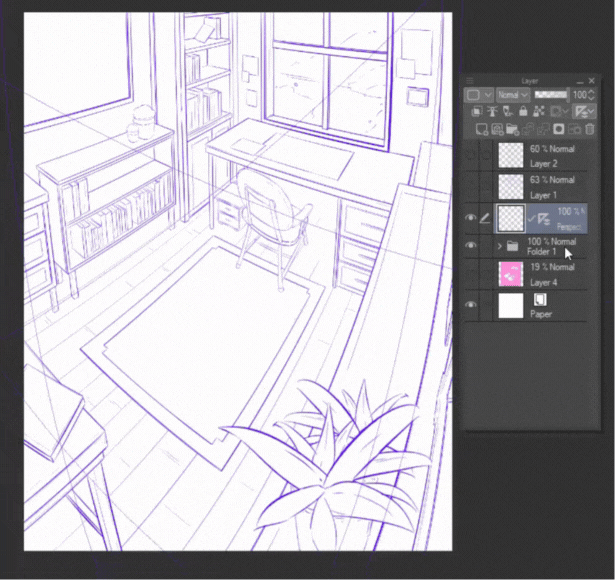This screenshot has height=580, width=615.
Task: Toggle Set as Draft Layer icon
Action: (x=508, y=112)
